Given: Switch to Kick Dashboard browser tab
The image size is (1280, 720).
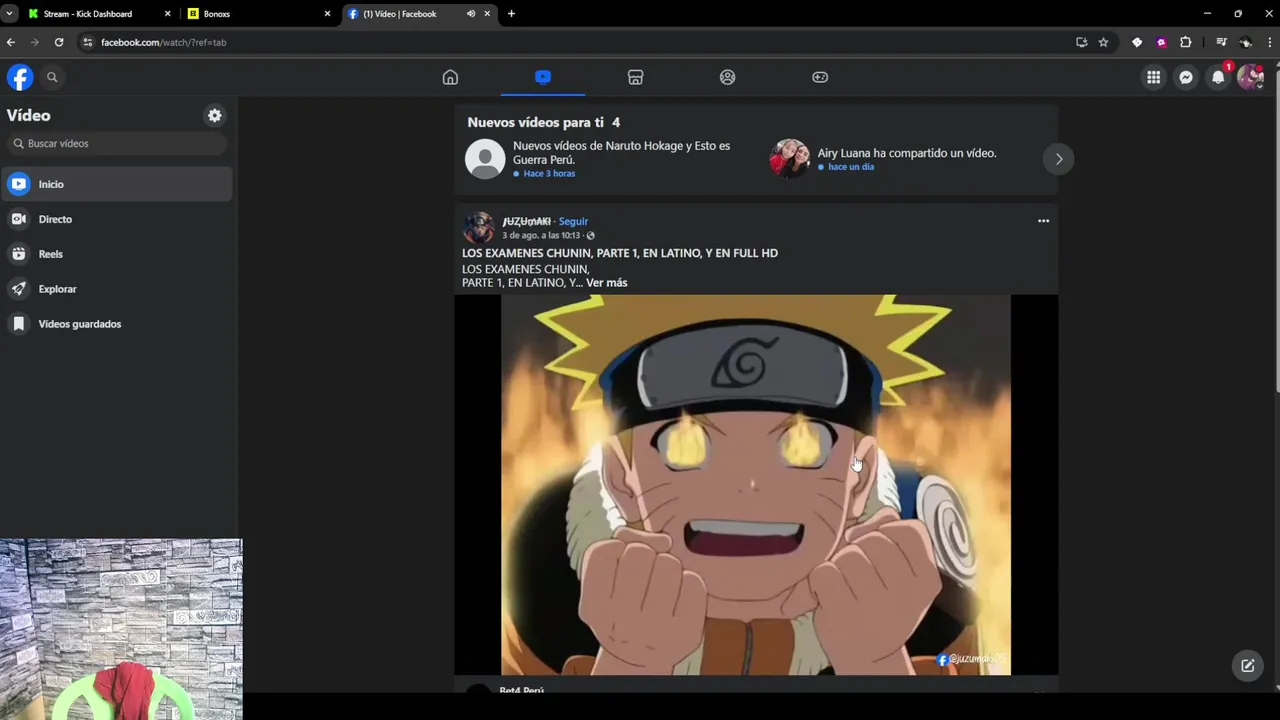Looking at the screenshot, I should (98, 14).
